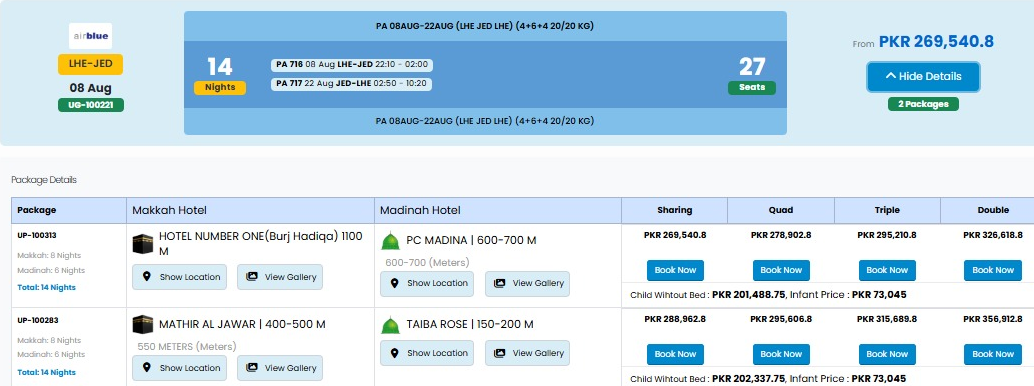Click the top PA 08AUG-22AUG flight banner
1034x386 pixels.
click(x=485, y=26)
